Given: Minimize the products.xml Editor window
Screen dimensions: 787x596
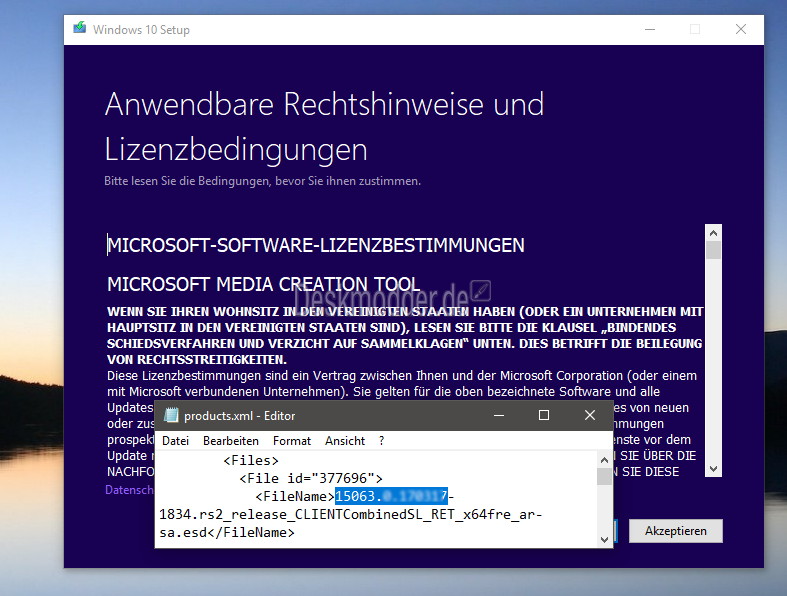Looking at the screenshot, I should pyautogui.click(x=499, y=415).
